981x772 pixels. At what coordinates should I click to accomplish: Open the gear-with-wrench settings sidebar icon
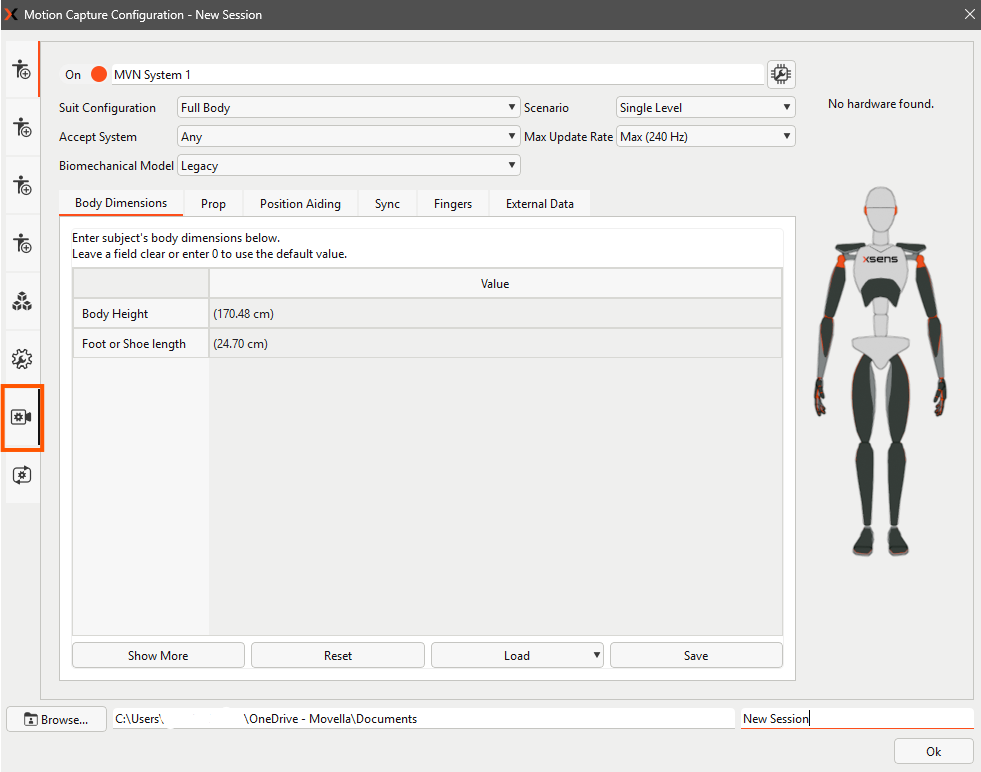tap(22, 359)
